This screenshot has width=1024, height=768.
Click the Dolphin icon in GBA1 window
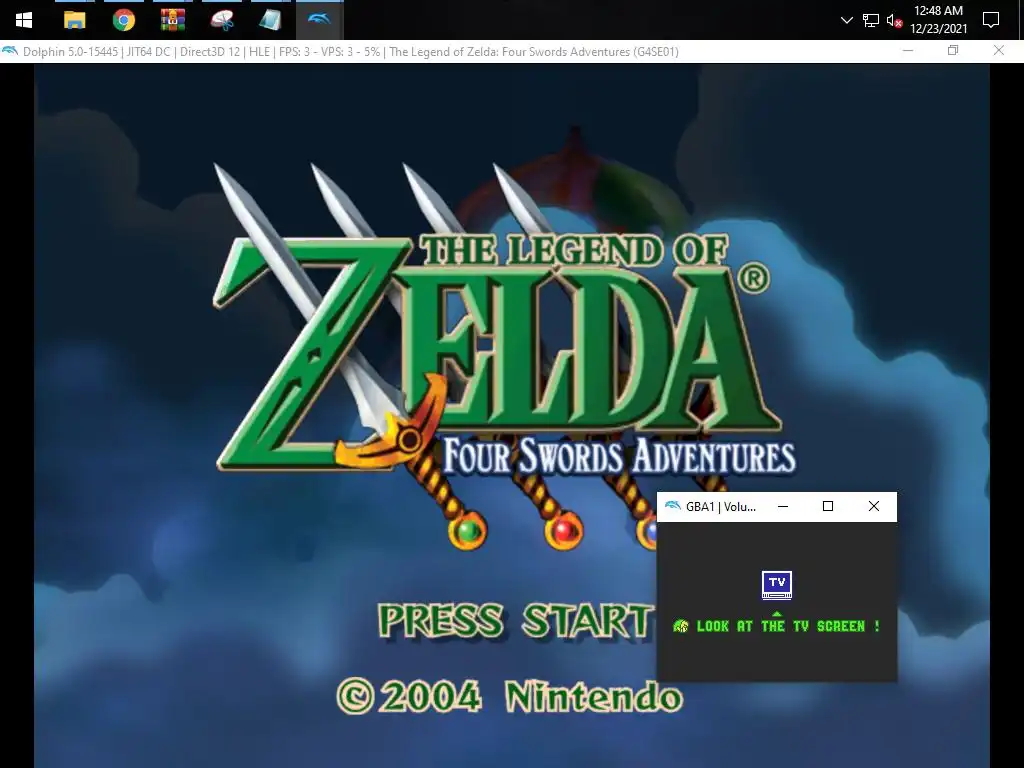click(672, 506)
